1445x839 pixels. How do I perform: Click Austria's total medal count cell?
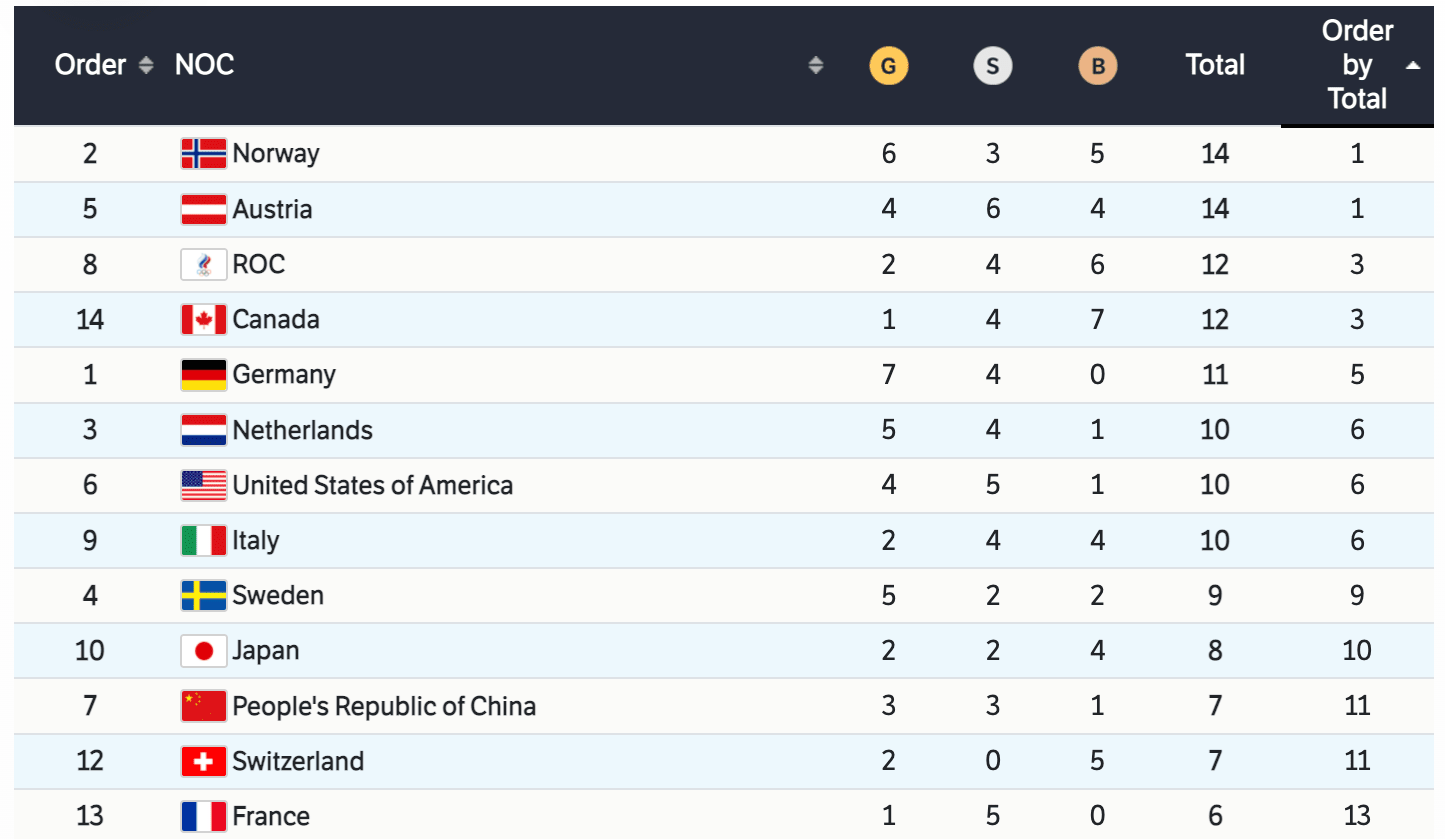1215,210
